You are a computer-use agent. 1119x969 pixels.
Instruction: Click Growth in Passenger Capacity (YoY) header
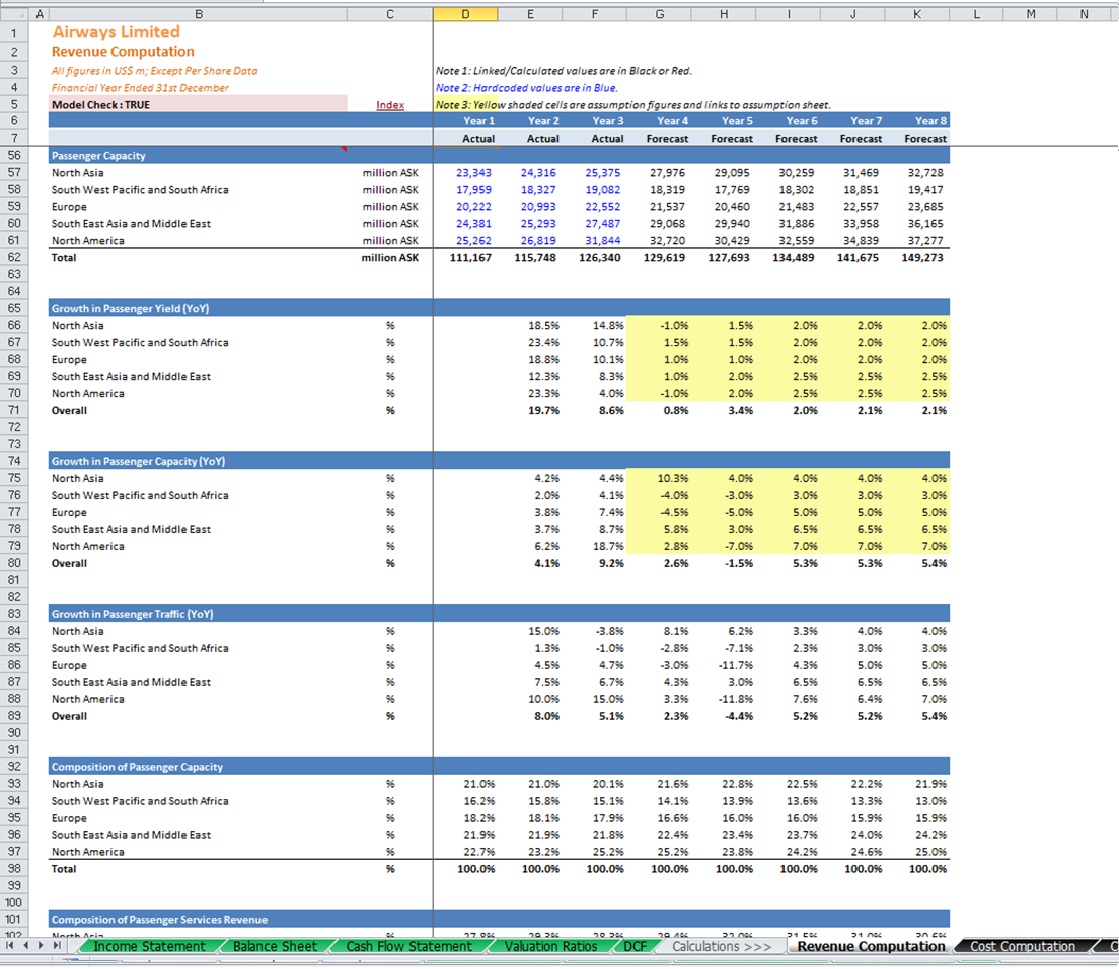(x=138, y=461)
